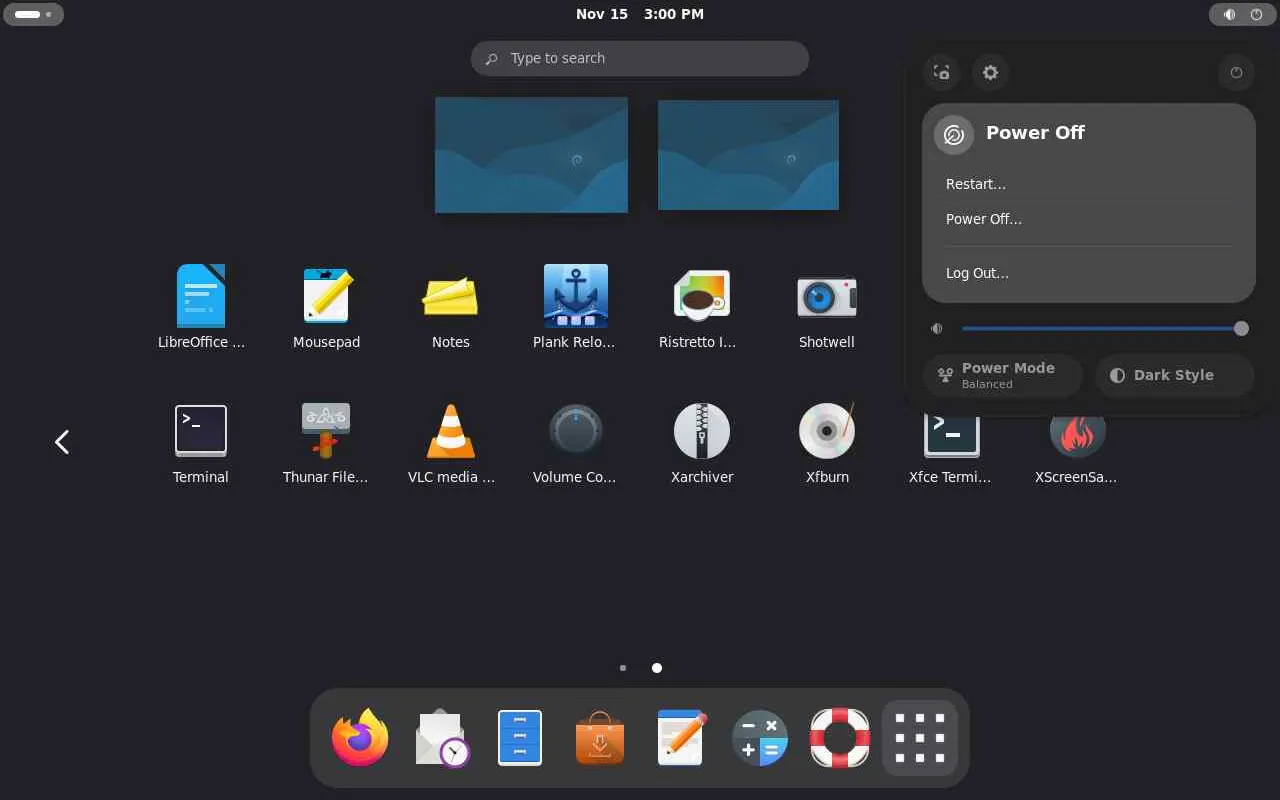
Task: Toggle Dark Style
Action: (1175, 375)
